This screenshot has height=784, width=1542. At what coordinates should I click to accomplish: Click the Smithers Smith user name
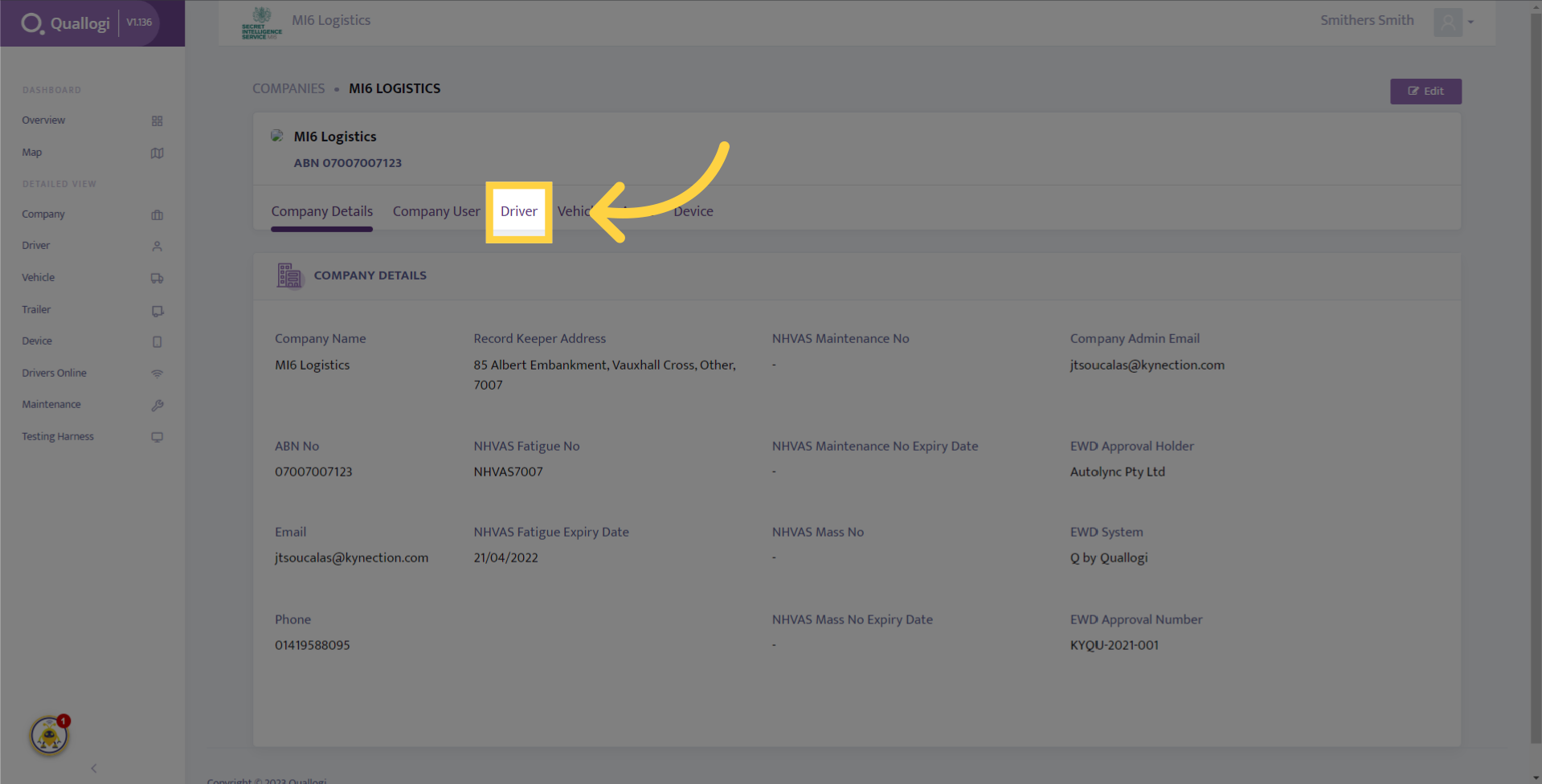(x=1367, y=20)
